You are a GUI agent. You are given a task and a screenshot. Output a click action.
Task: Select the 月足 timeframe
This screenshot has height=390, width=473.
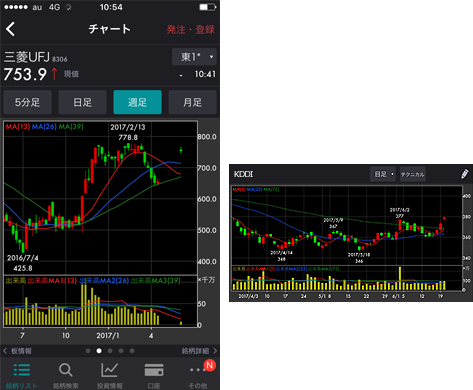coord(192,102)
